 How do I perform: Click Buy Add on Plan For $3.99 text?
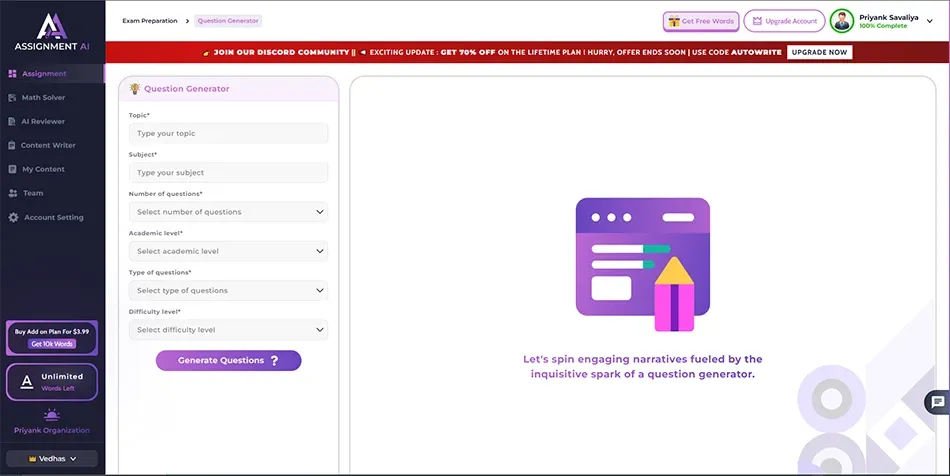[x=52, y=331]
